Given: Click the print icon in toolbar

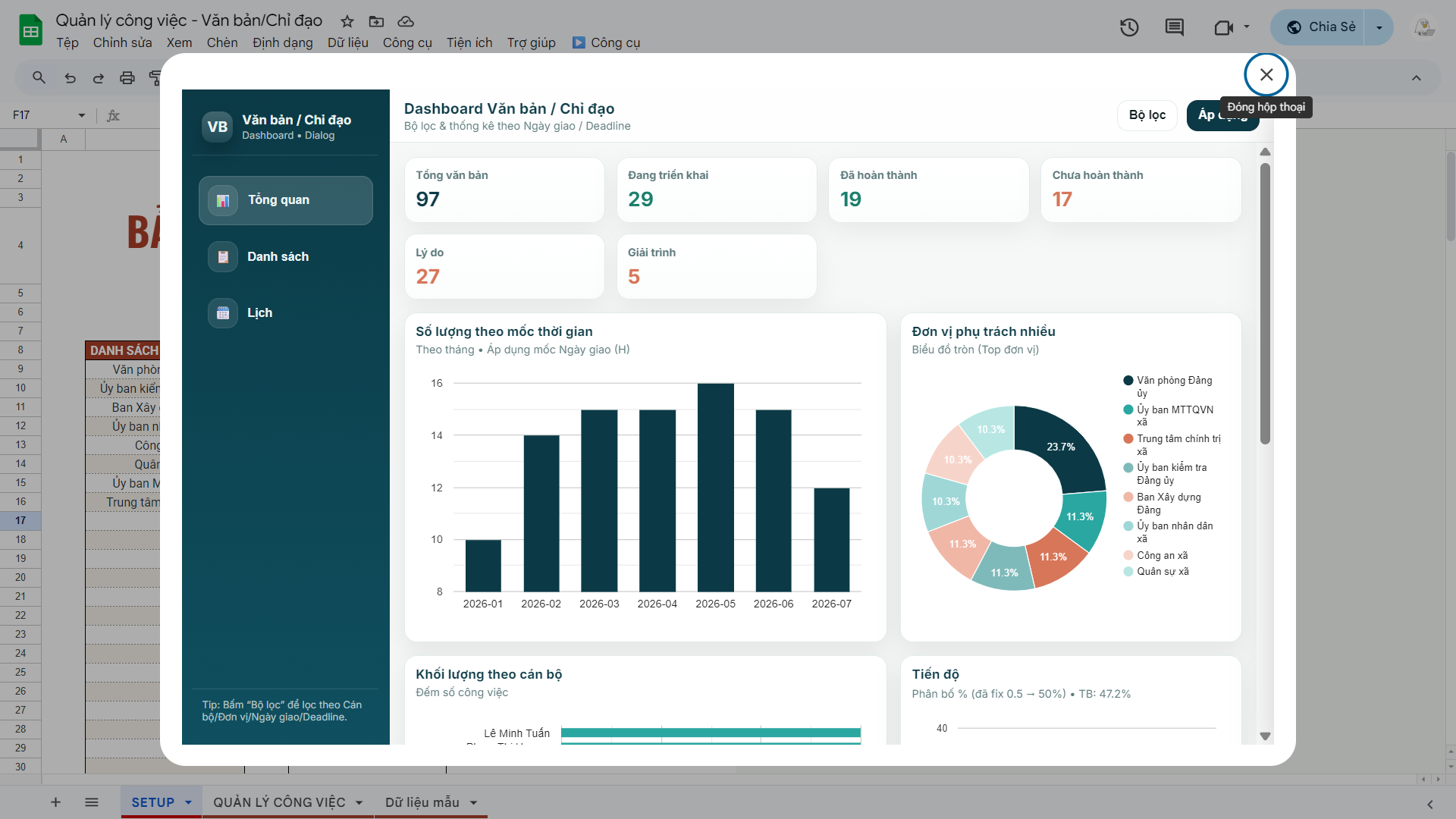Looking at the screenshot, I should pos(127,77).
